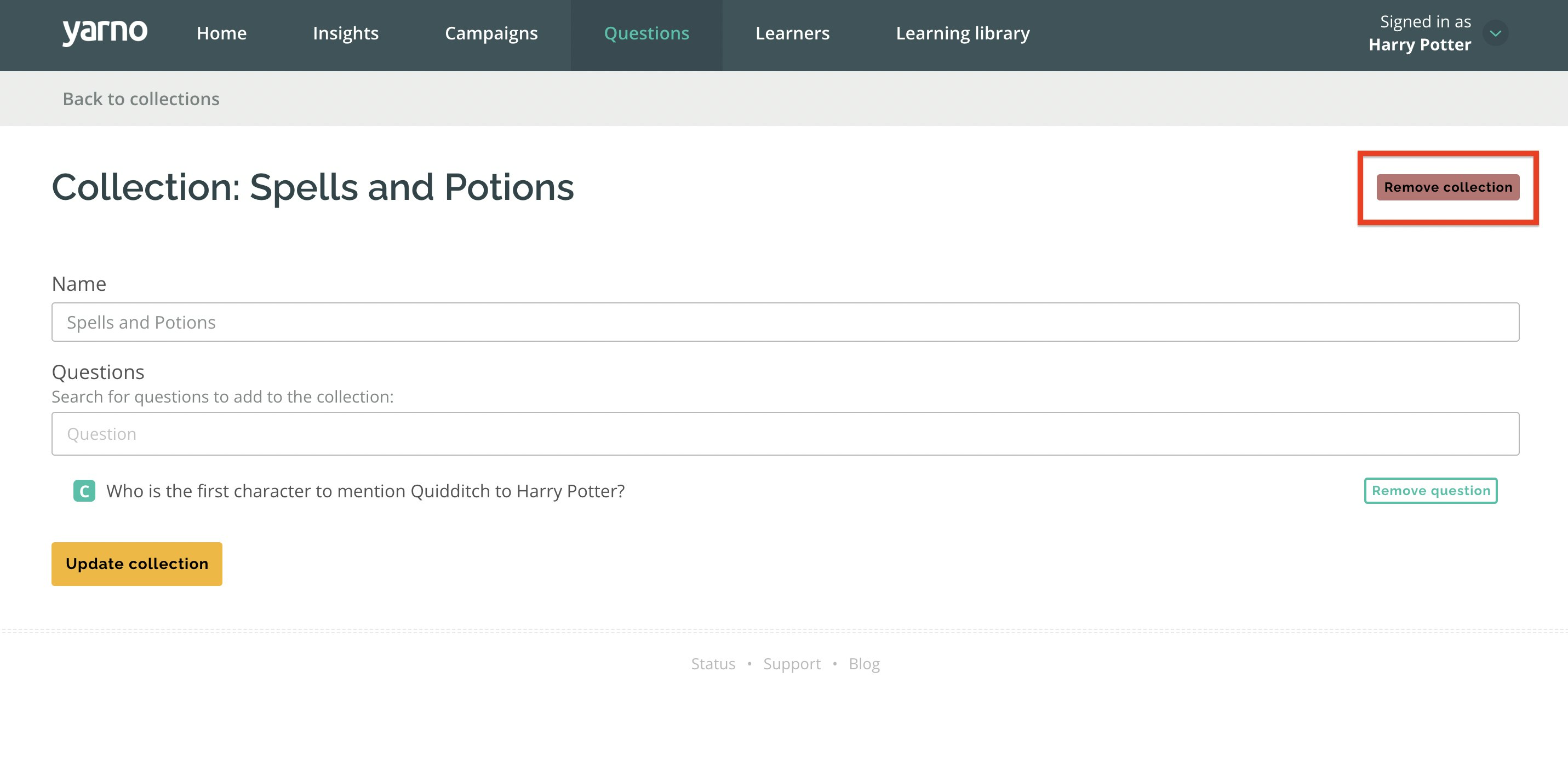
Task: Open Campaigns section
Action: 491,33
